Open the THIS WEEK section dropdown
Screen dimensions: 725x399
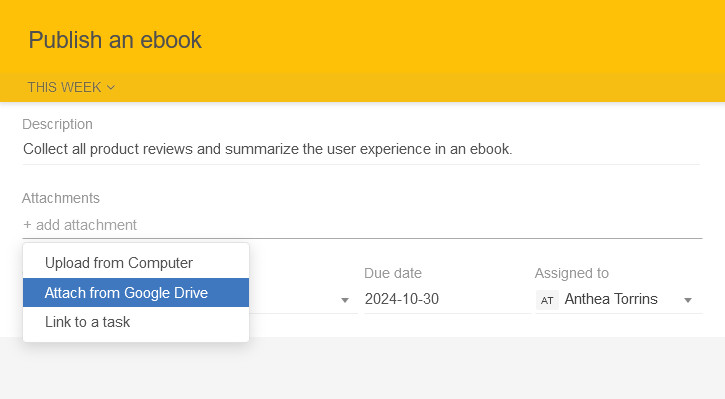(71, 87)
